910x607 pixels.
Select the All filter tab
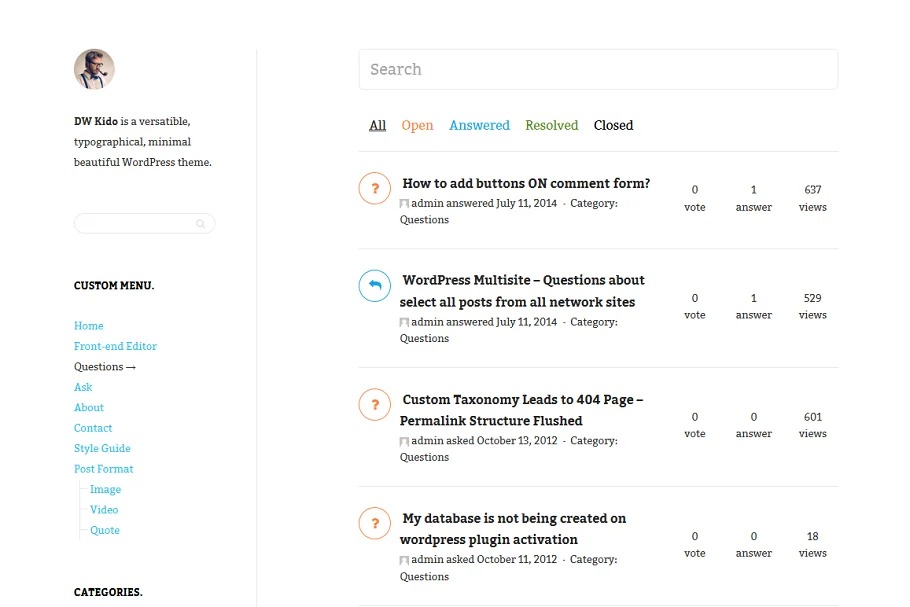377,126
